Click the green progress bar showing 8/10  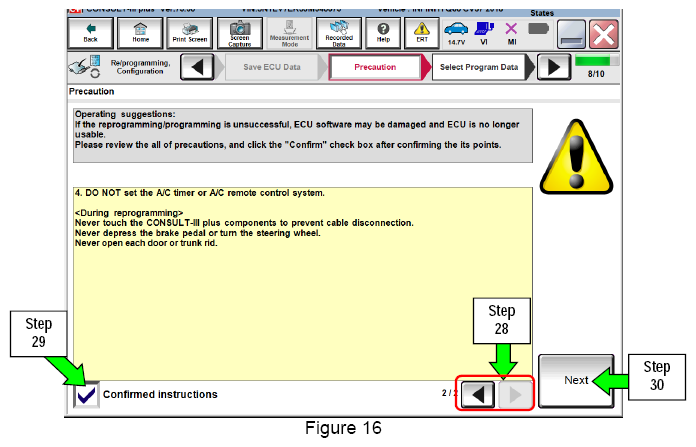click(x=596, y=60)
